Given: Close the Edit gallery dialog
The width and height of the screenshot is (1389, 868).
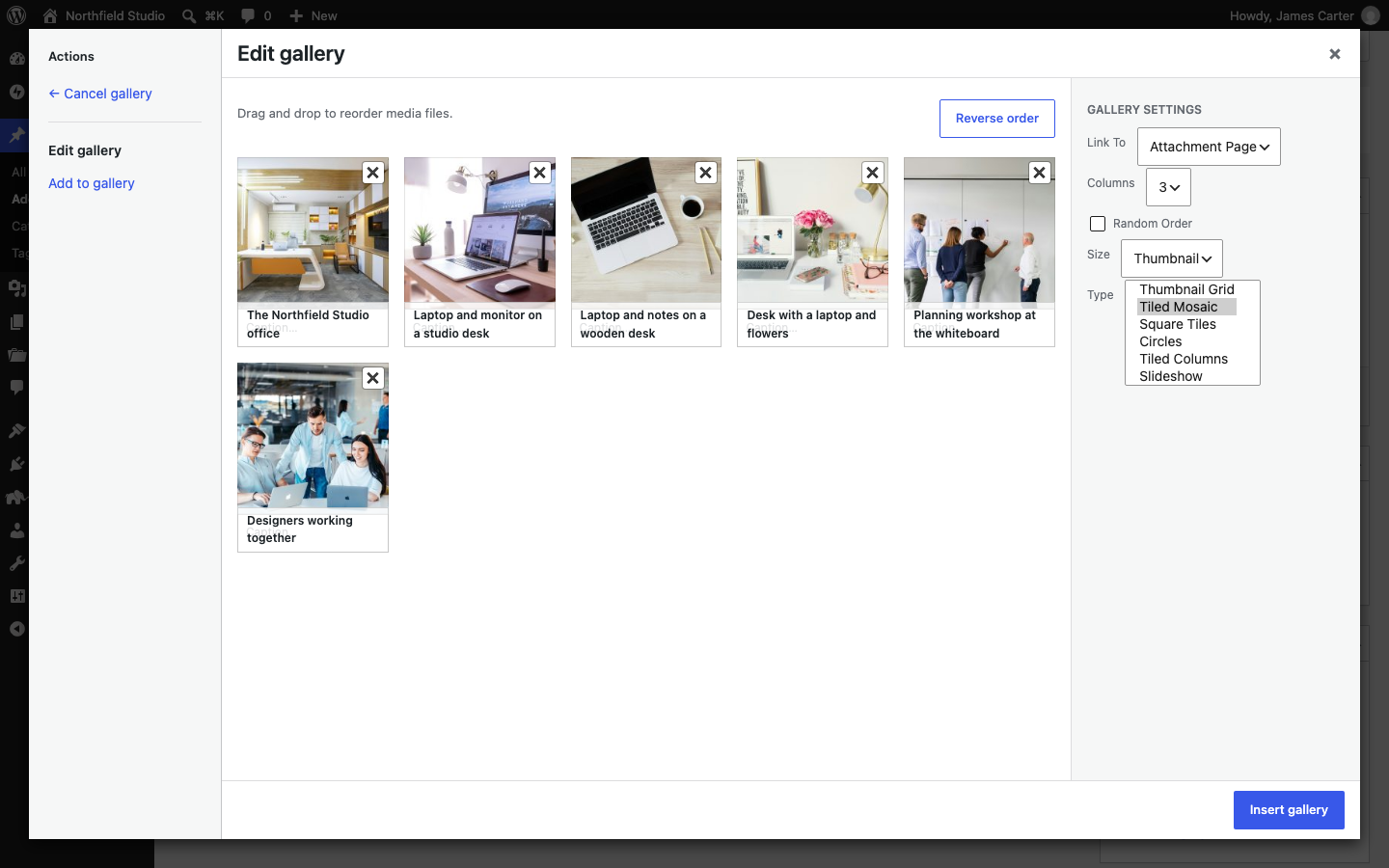Looking at the screenshot, I should [1335, 54].
